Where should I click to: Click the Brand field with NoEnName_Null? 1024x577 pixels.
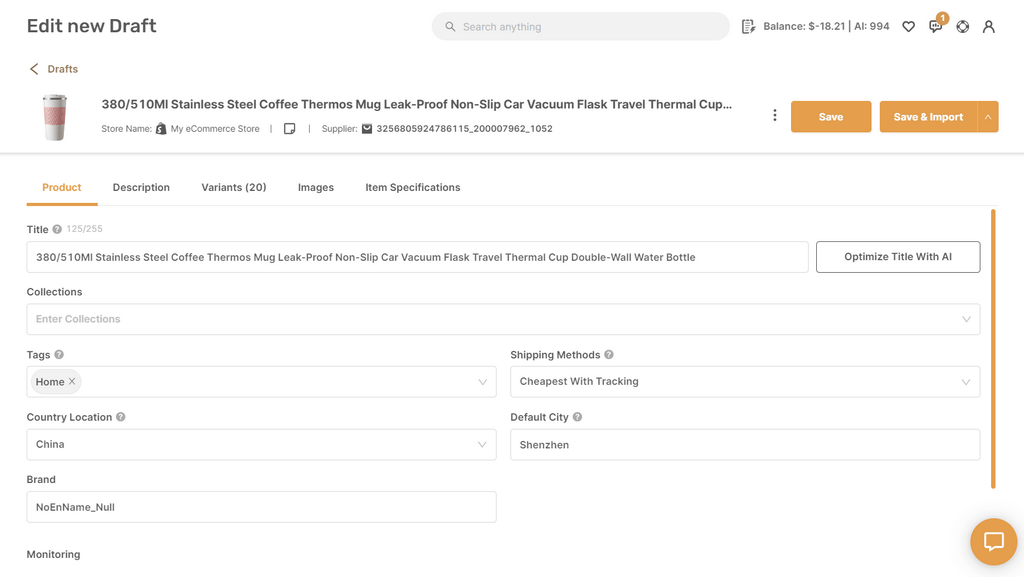[x=261, y=507]
